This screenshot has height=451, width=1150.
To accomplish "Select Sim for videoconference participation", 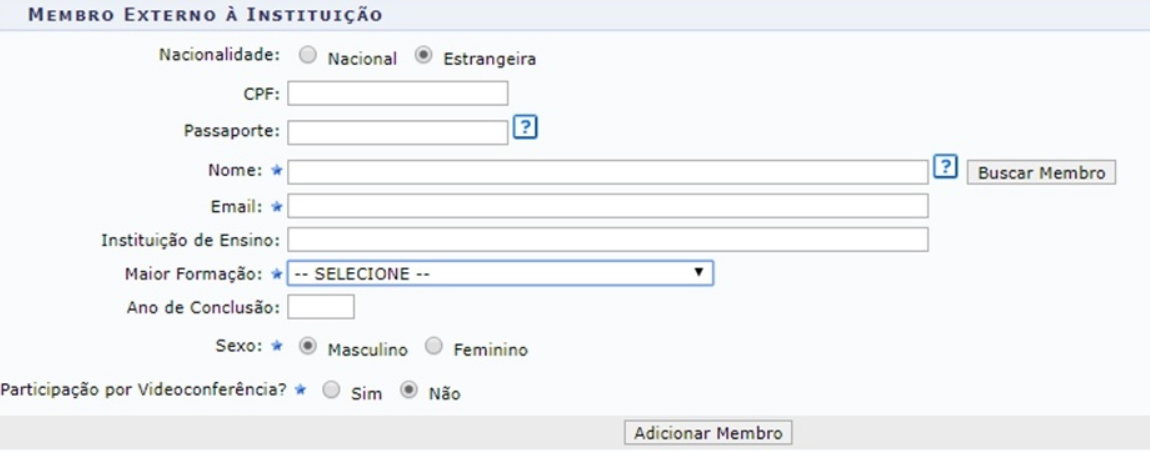I will coord(331,392).
